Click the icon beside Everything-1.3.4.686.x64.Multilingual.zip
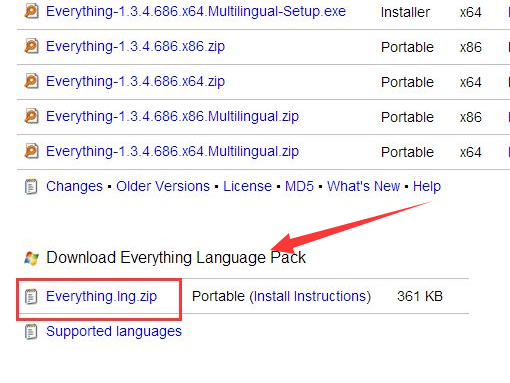Viewport: 510px width, 383px height. (x=32, y=151)
